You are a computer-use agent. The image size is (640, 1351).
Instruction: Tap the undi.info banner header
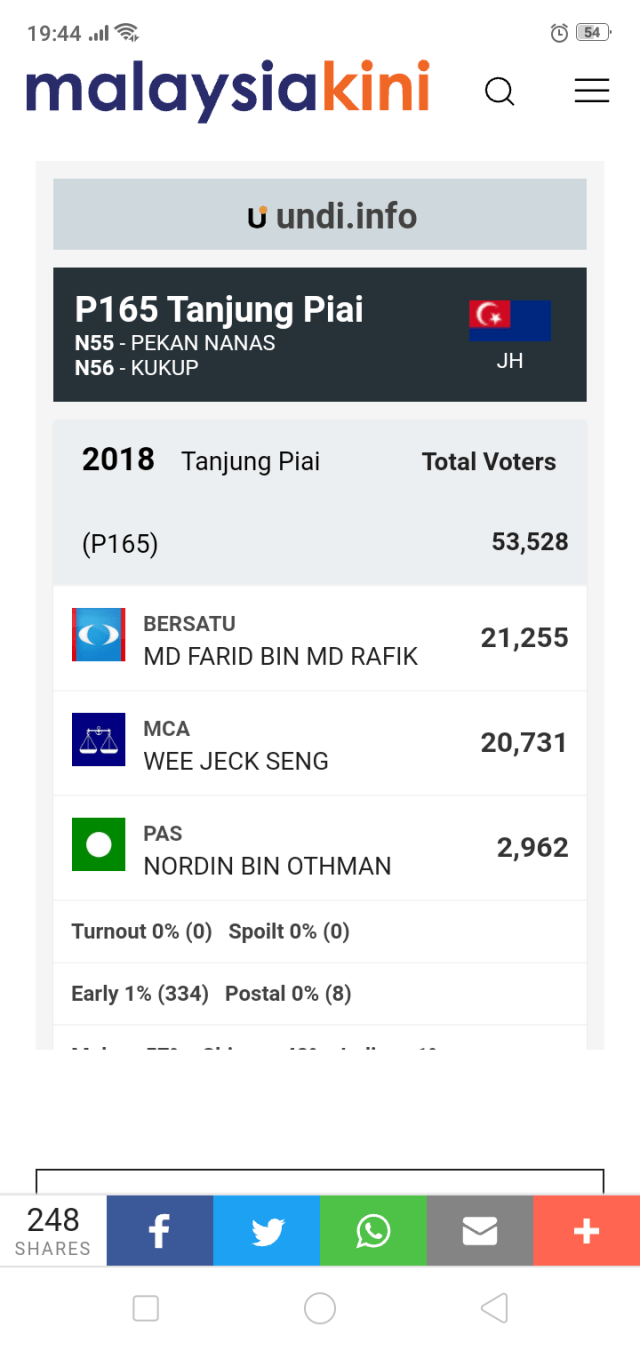coord(320,215)
